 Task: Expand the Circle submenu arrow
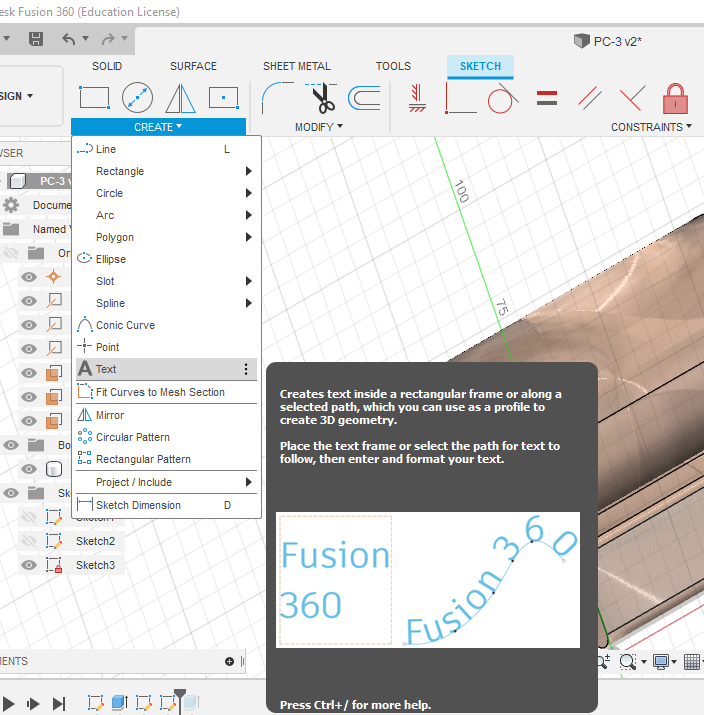click(x=248, y=193)
